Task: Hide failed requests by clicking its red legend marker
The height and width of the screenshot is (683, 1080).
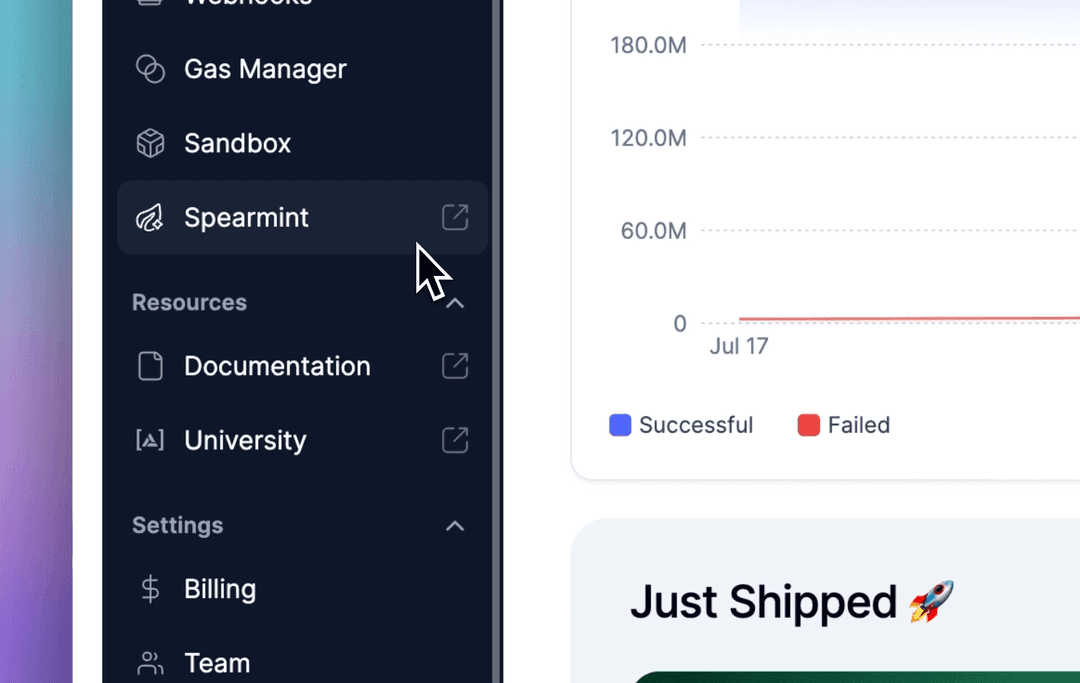Action: 808,425
